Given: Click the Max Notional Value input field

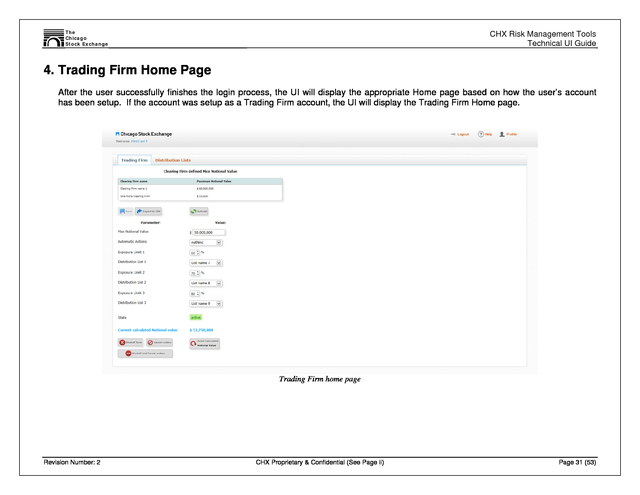Looking at the screenshot, I should pos(209,232).
